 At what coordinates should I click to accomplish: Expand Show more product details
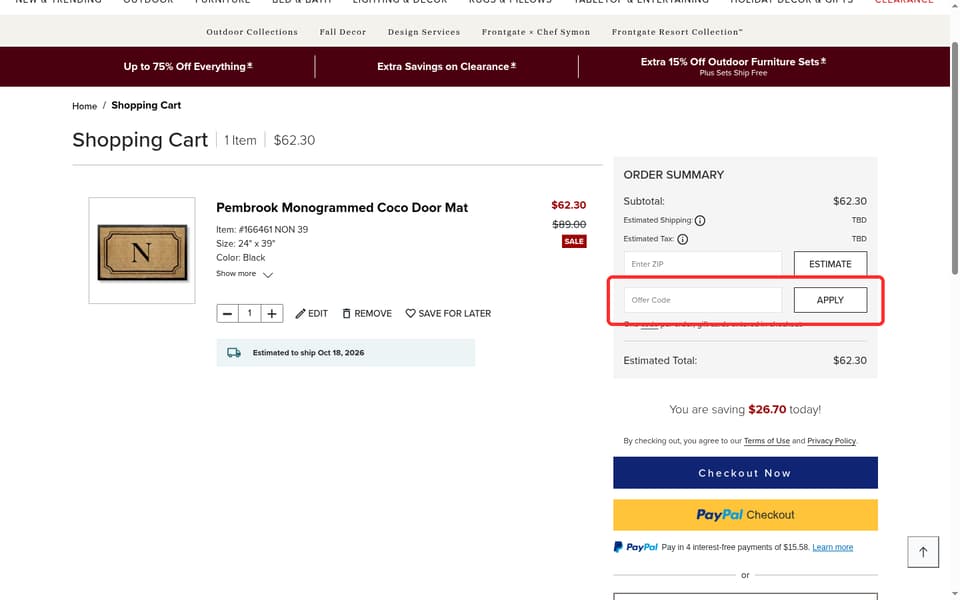[244, 274]
